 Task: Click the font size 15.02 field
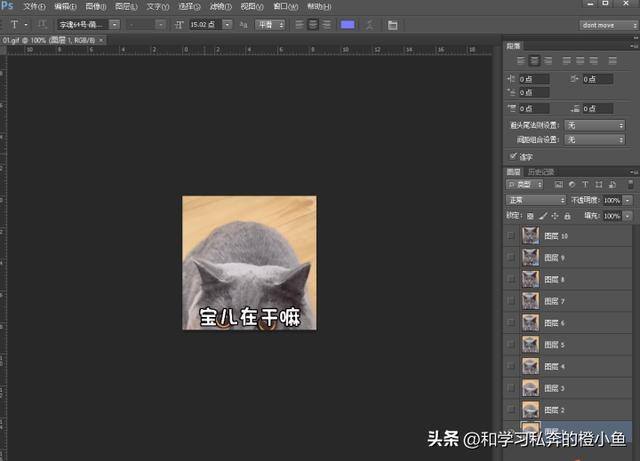click(x=205, y=24)
